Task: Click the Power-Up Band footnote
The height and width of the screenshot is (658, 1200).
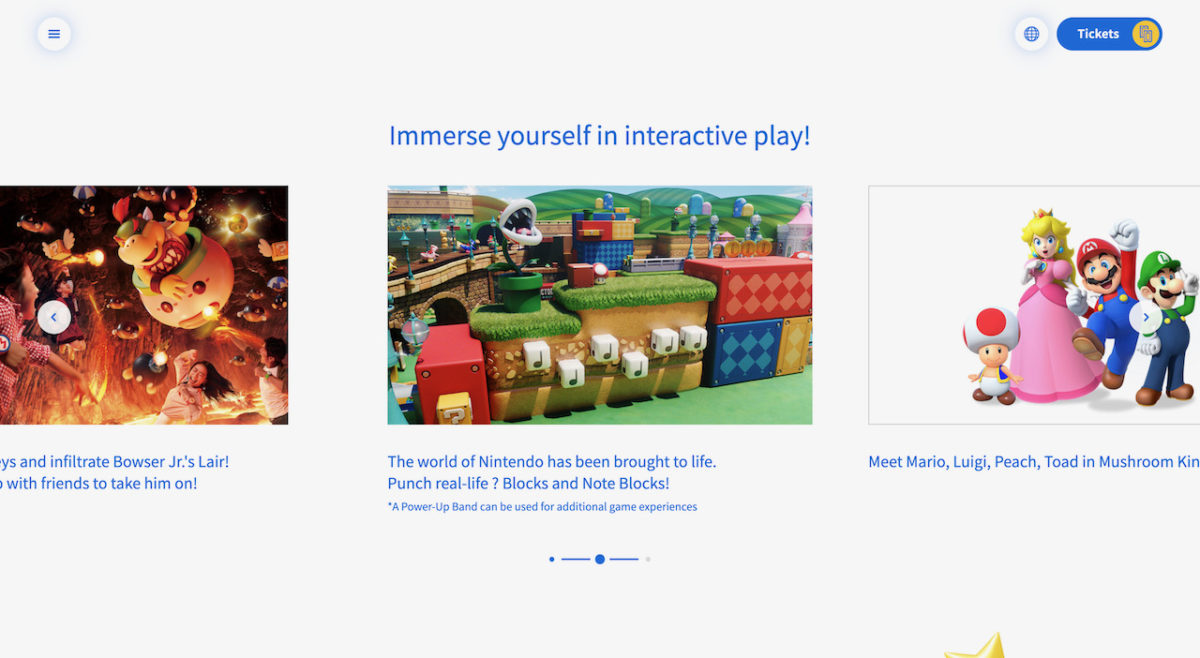Action: pyautogui.click(x=542, y=507)
